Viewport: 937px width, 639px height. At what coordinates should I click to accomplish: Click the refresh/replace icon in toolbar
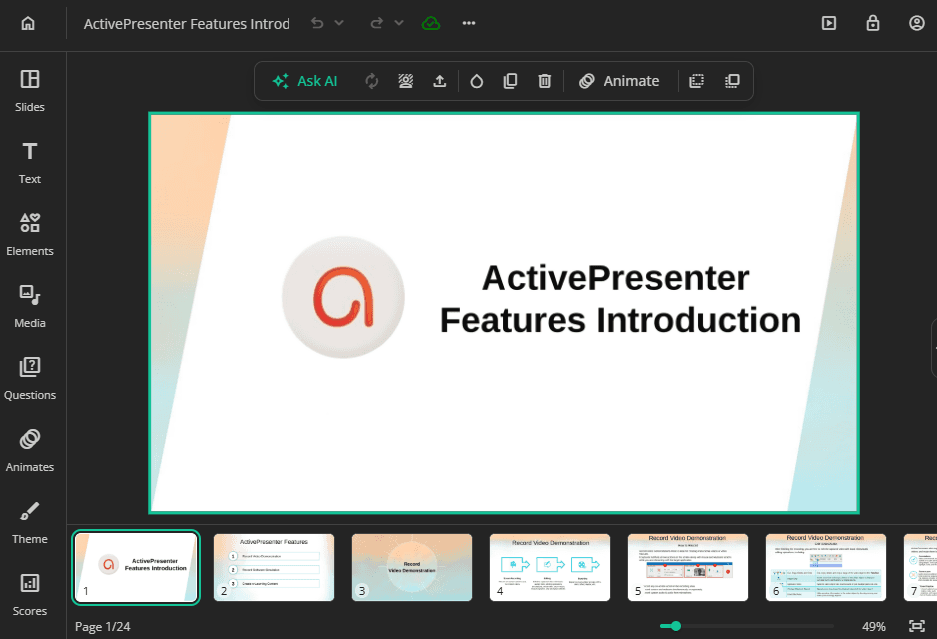coord(372,81)
